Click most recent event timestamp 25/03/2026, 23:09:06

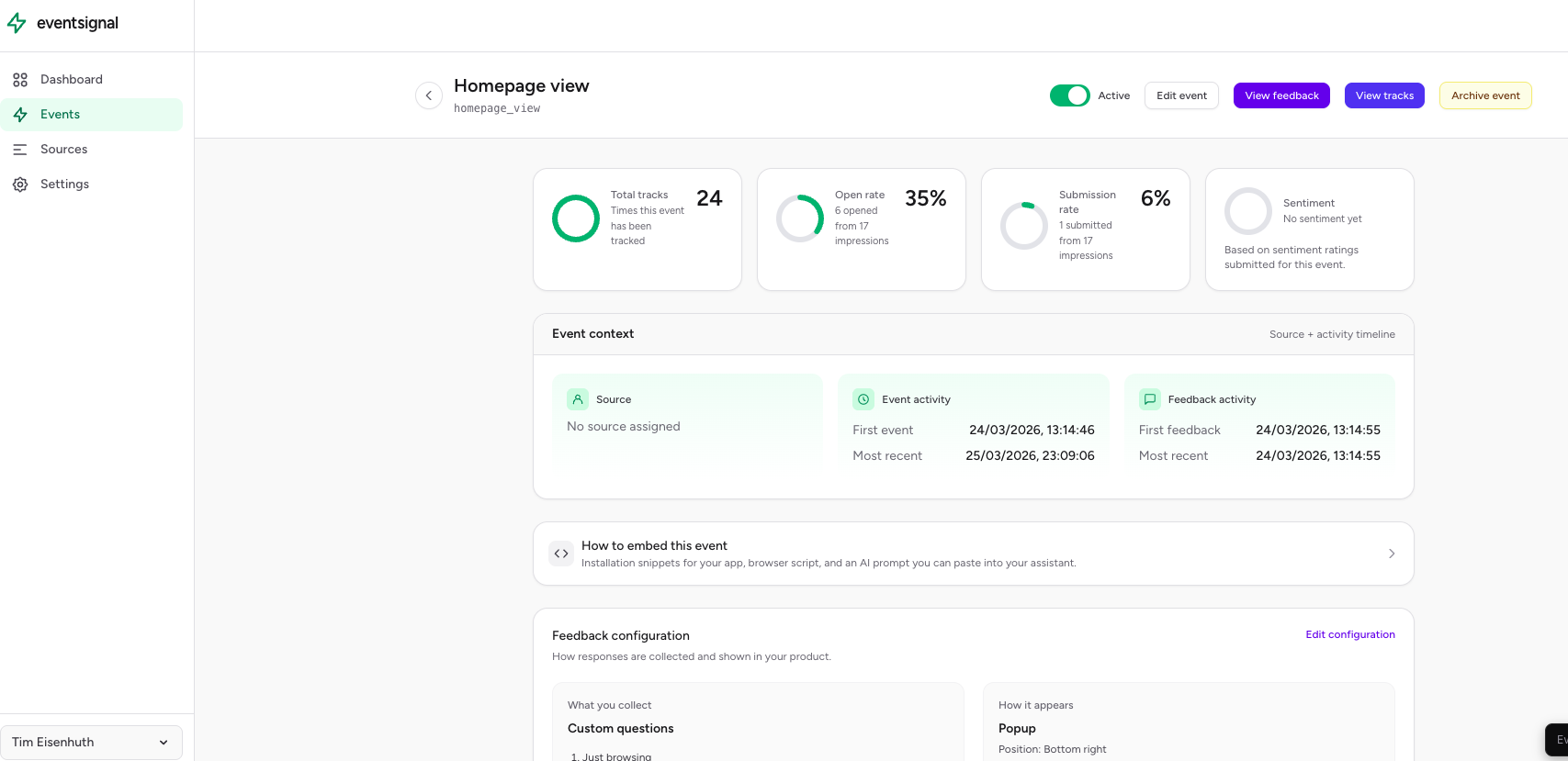[x=1030, y=455]
